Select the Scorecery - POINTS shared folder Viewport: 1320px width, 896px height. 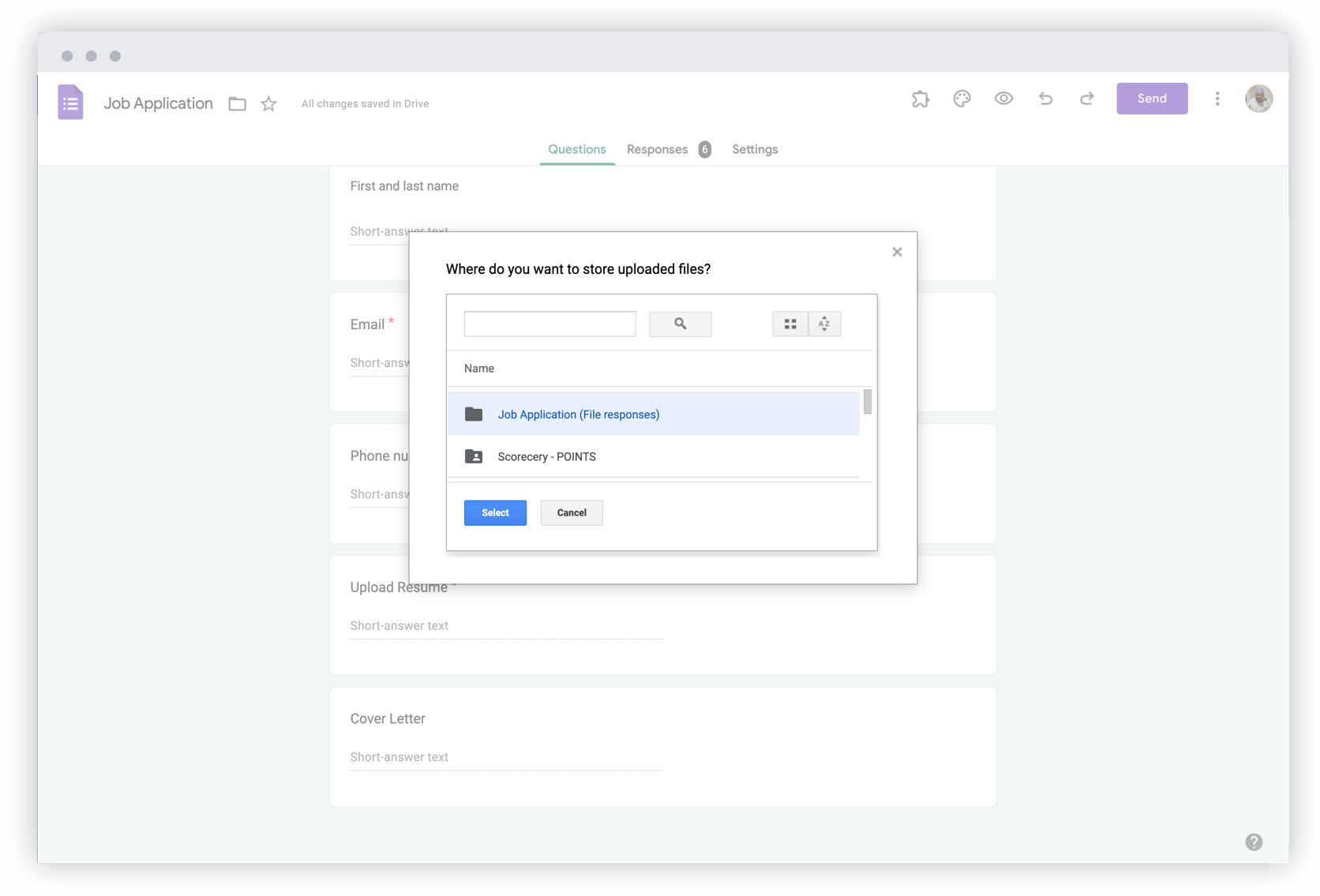(547, 456)
